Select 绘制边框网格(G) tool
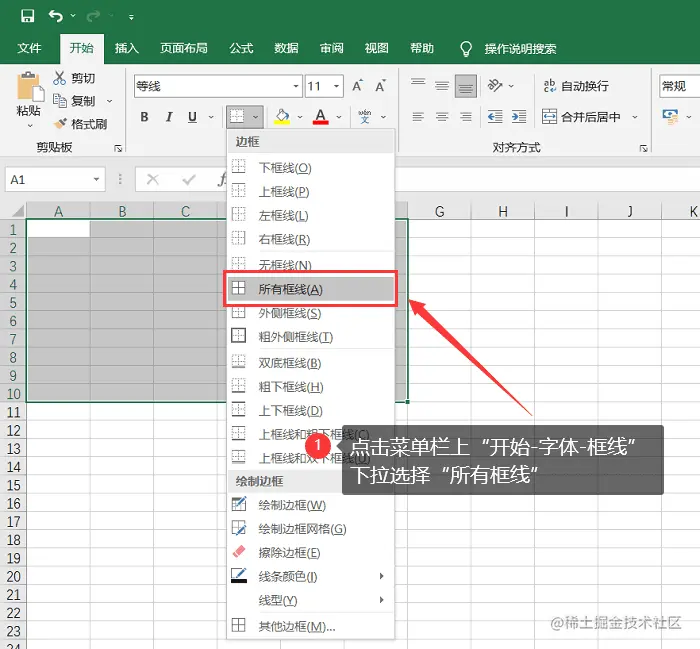This screenshot has height=649, width=700. pyautogui.click(x=311, y=529)
